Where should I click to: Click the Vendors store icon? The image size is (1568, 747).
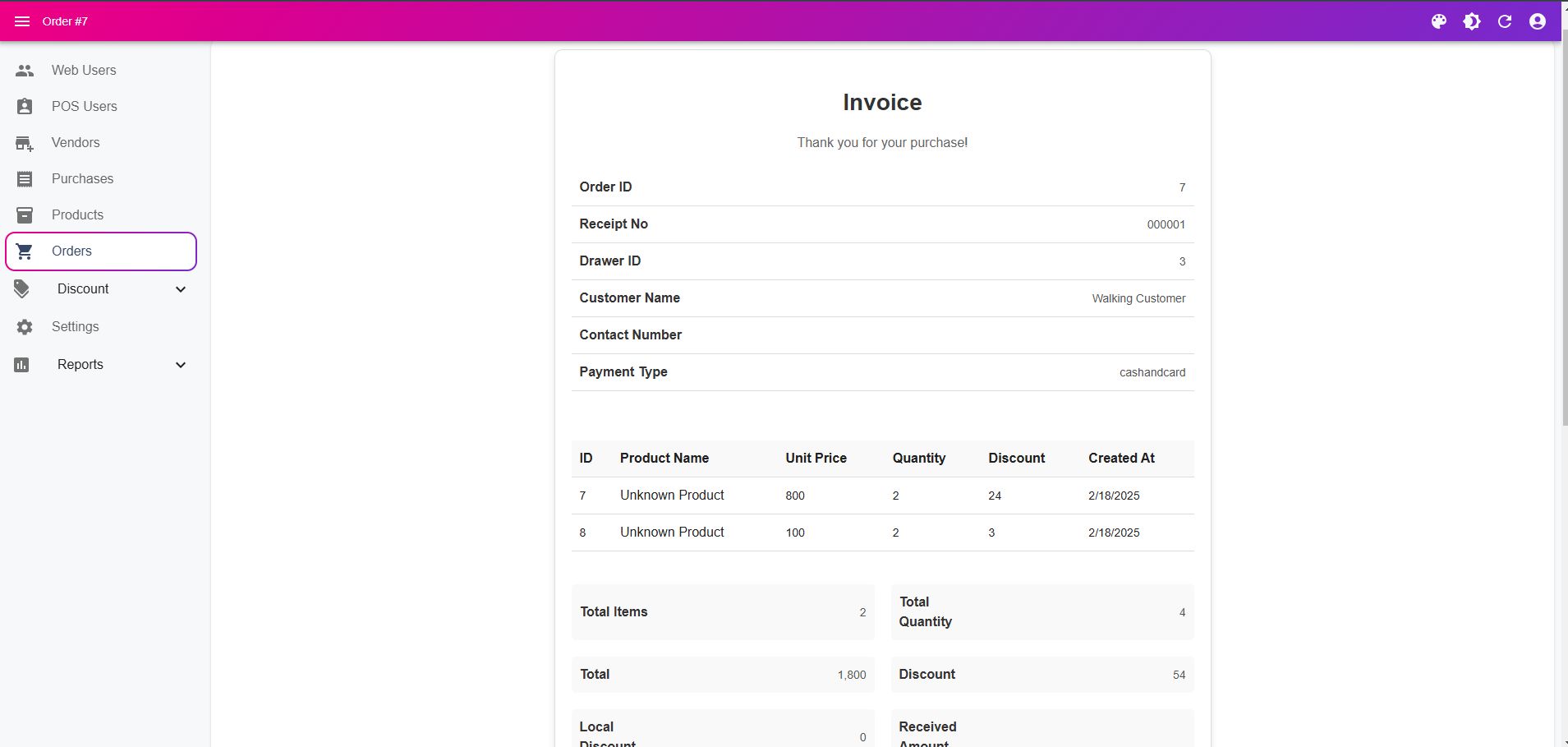point(25,144)
